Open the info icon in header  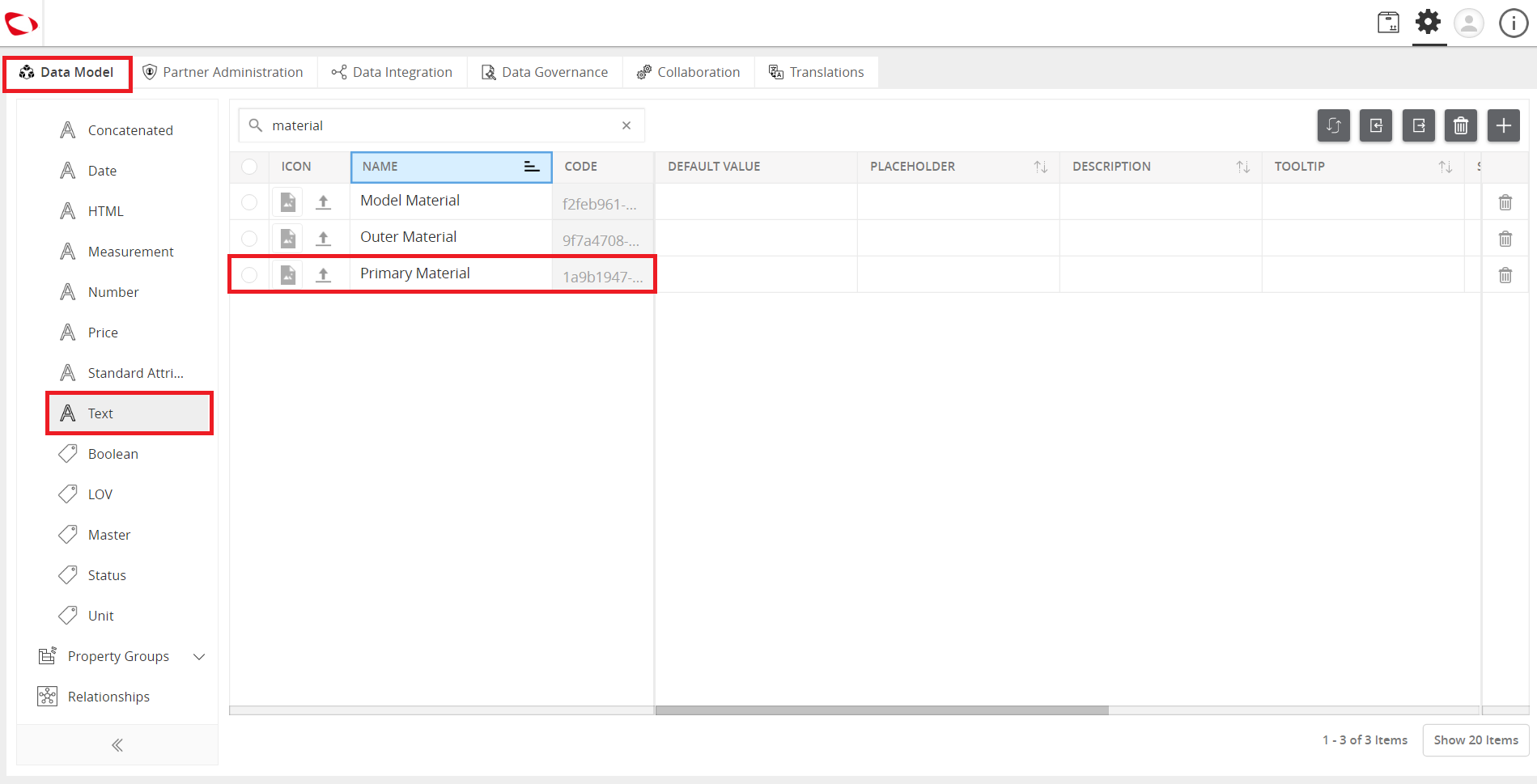[x=1514, y=23]
